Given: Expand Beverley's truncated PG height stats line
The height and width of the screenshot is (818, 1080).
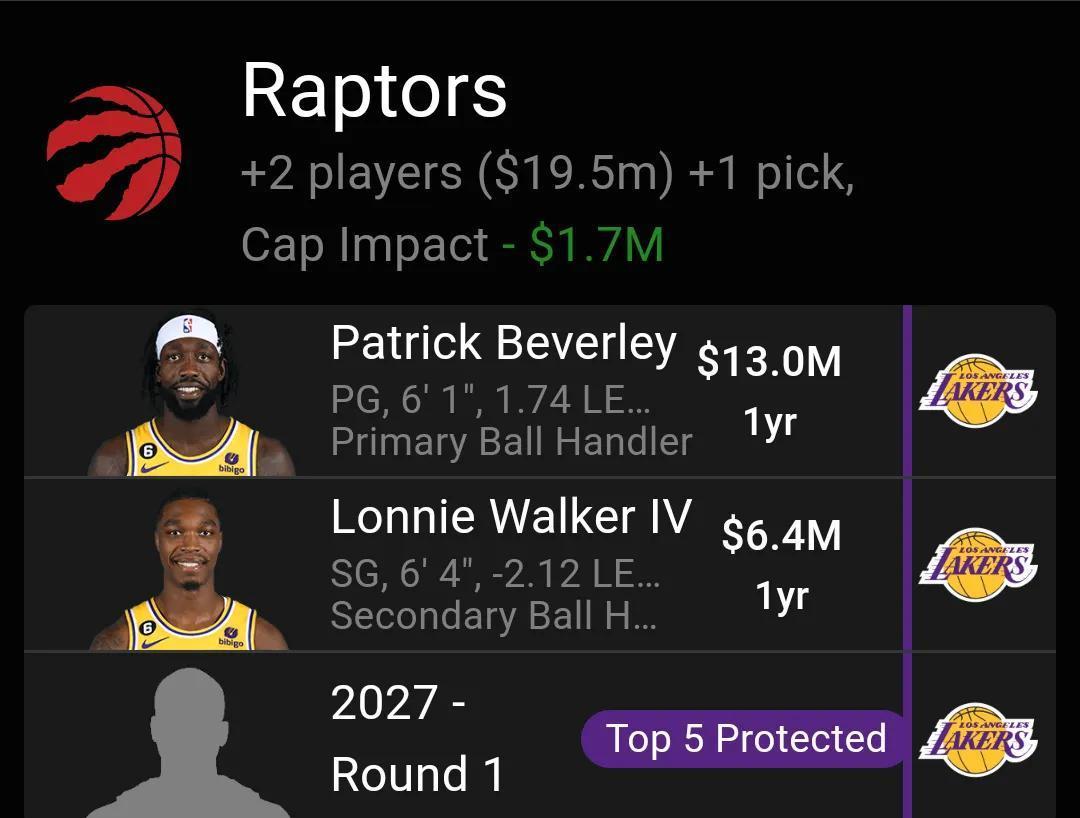Looking at the screenshot, I should (x=490, y=400).
